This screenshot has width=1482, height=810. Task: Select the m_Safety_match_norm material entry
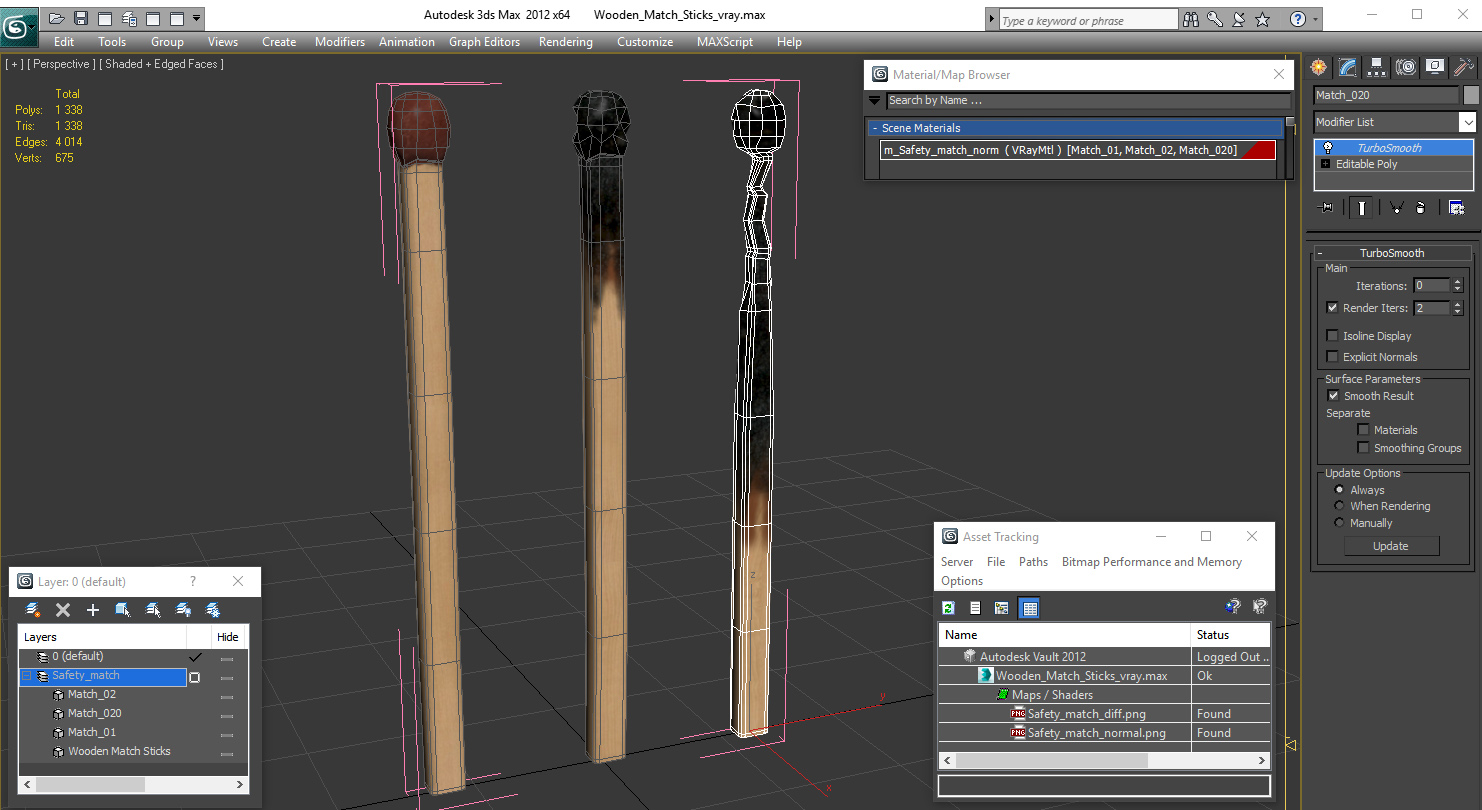[1078, 150]
